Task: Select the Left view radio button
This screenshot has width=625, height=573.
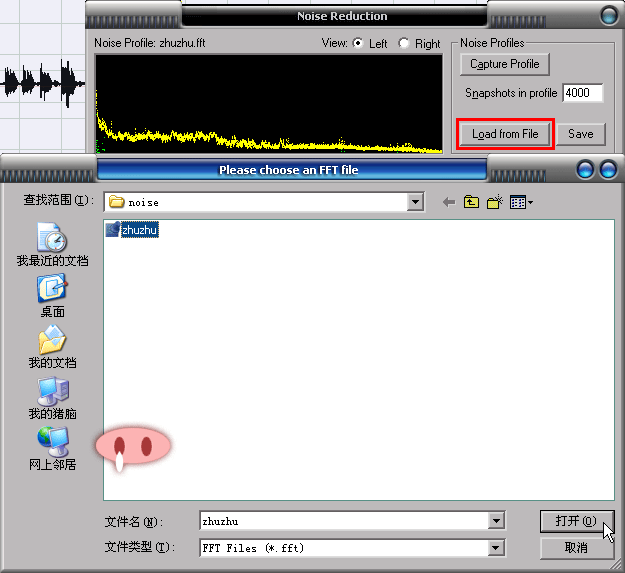Action: pyautogui.click(x=358, y=43)
